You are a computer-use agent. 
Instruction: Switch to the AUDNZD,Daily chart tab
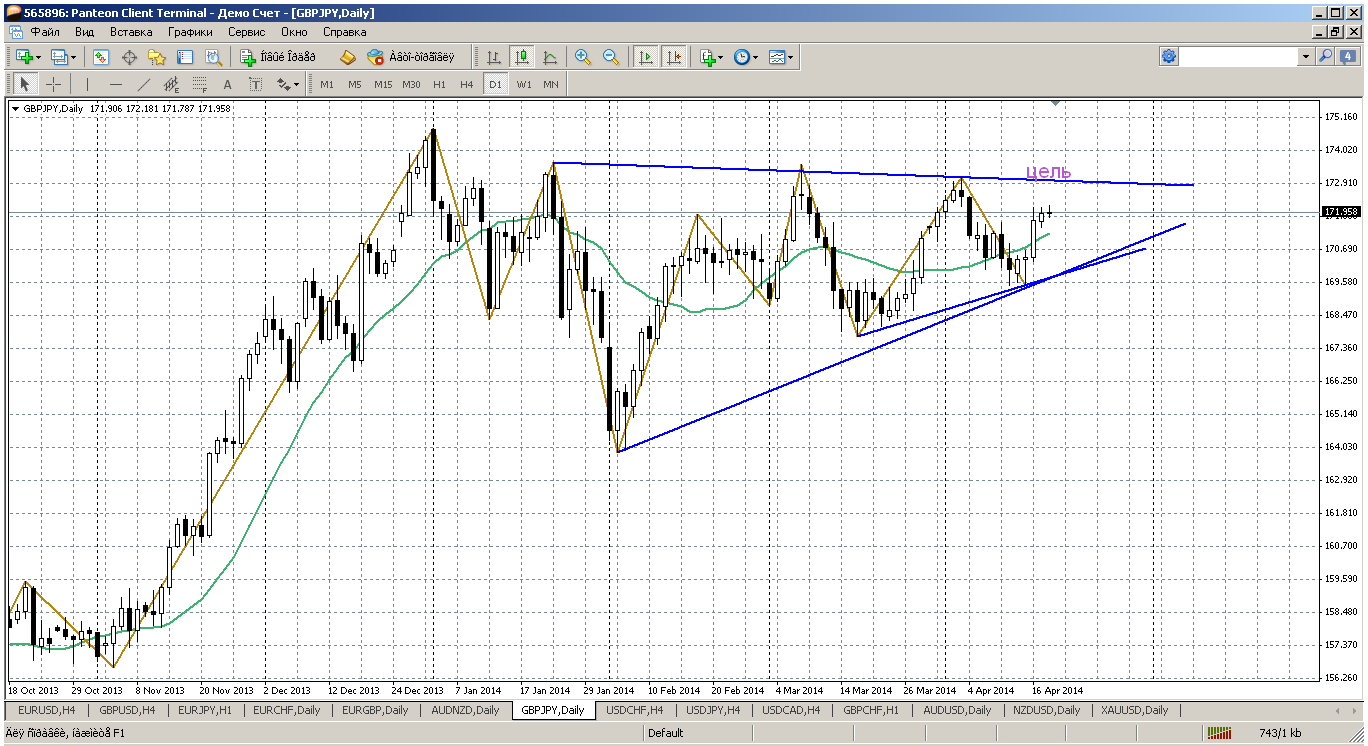click(x=465, y=710)
